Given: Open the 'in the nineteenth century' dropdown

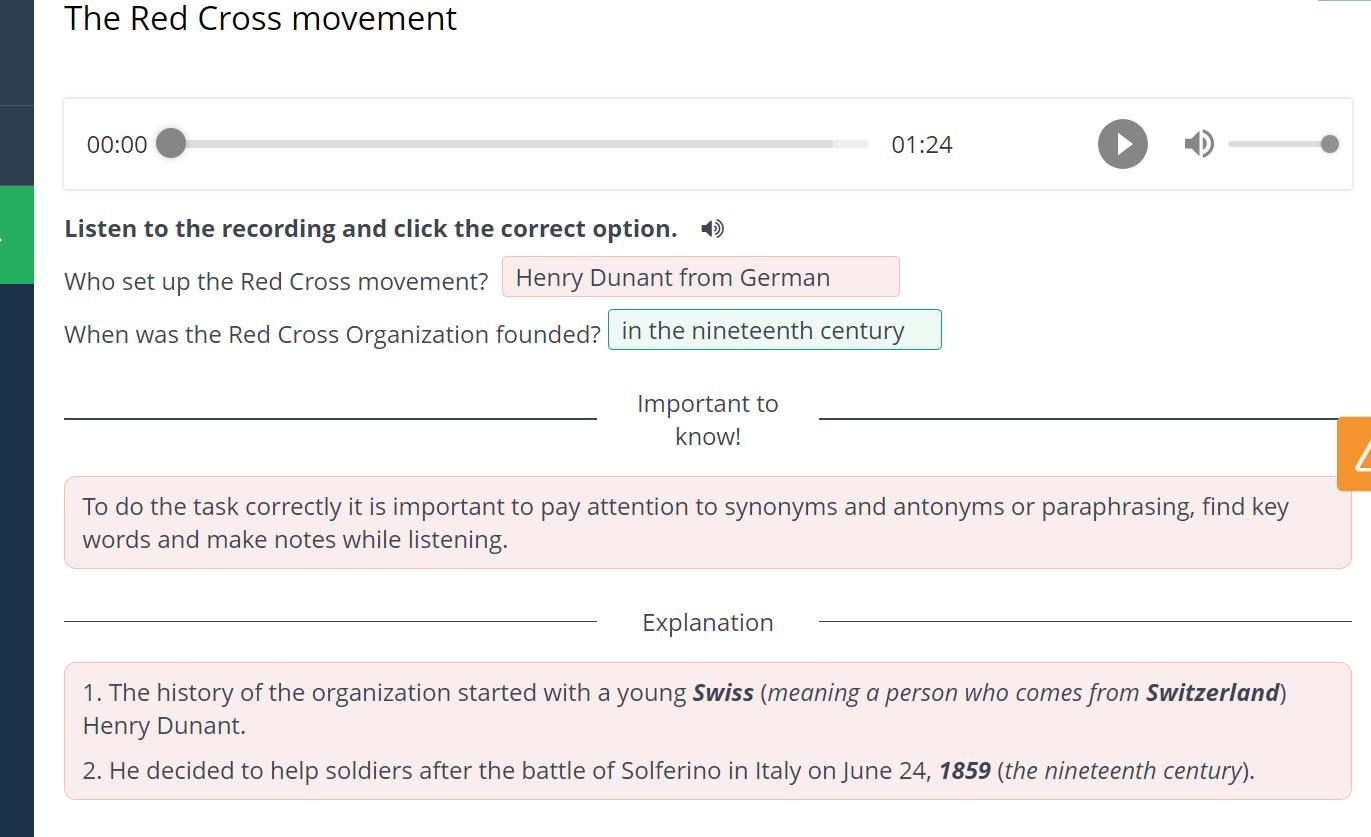Looking at the screenshot, I should 774,330.
